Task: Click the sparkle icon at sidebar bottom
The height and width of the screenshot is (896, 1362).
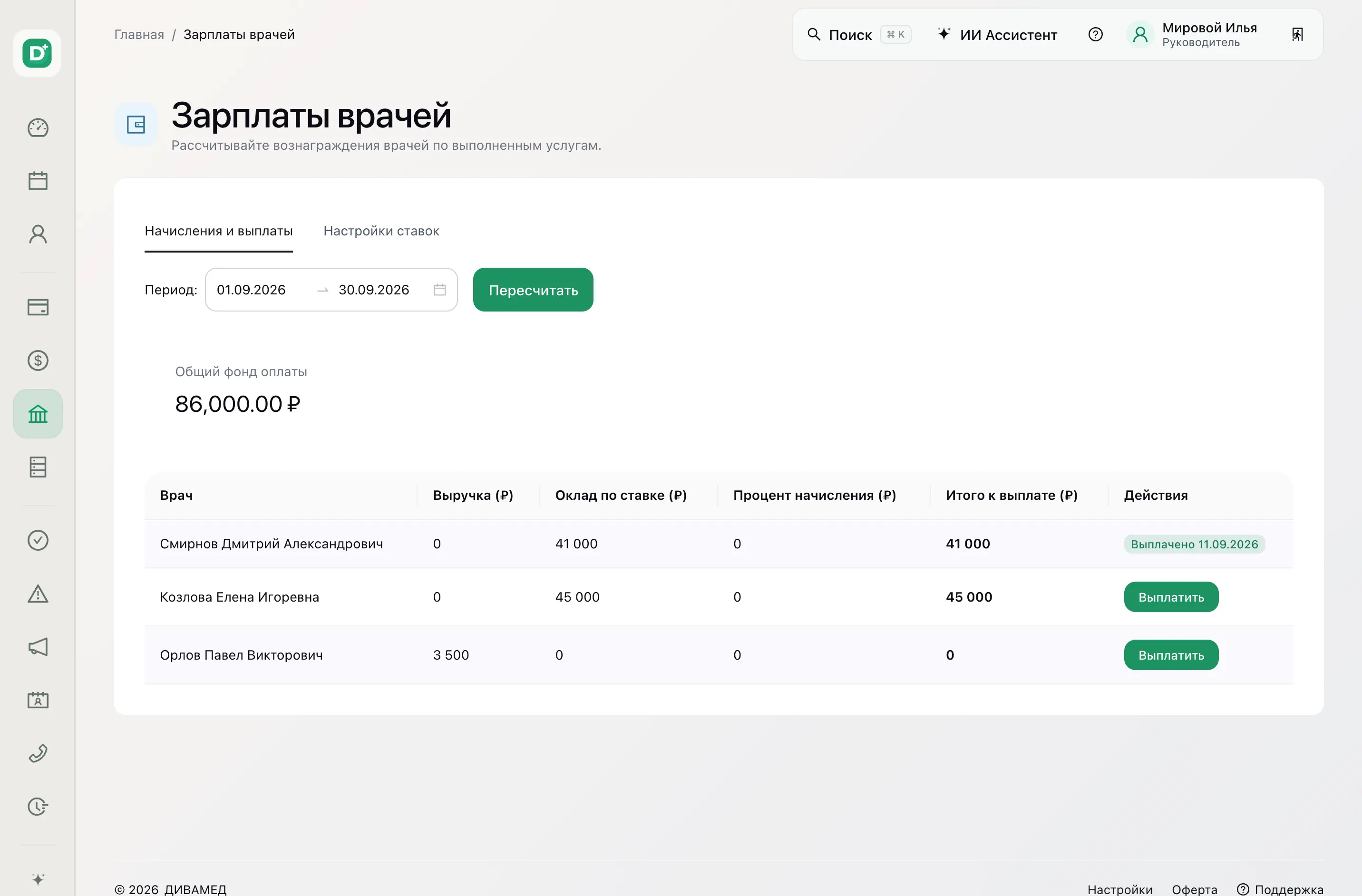Action: click(38, 879)
